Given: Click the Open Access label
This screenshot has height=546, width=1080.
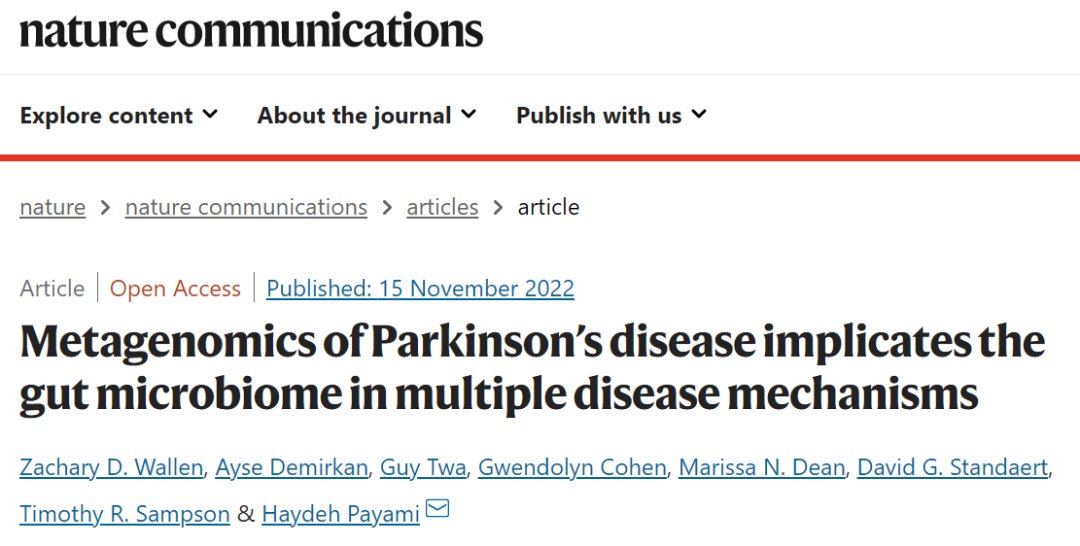Looking at the screenshot, I should (x=175, y=289).
